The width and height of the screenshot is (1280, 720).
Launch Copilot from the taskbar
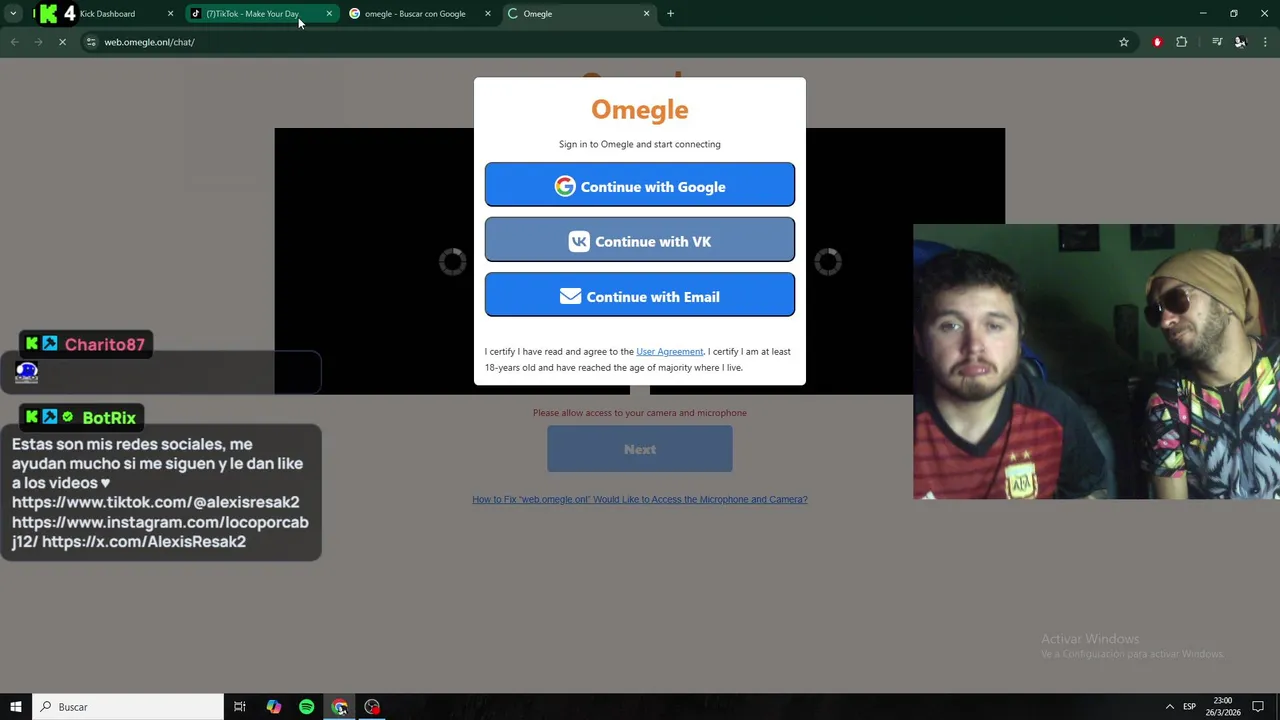pos(273,707)
